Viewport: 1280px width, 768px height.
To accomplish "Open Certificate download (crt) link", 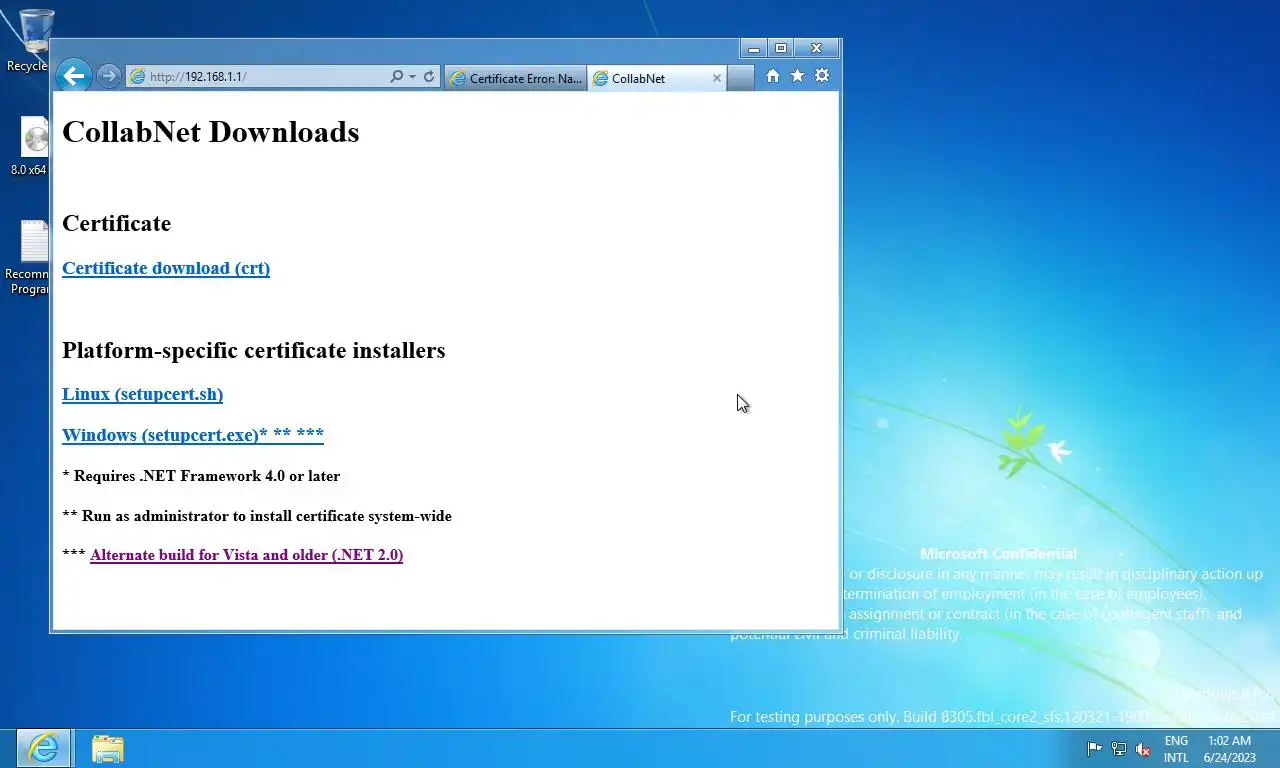I will point(166,268).
